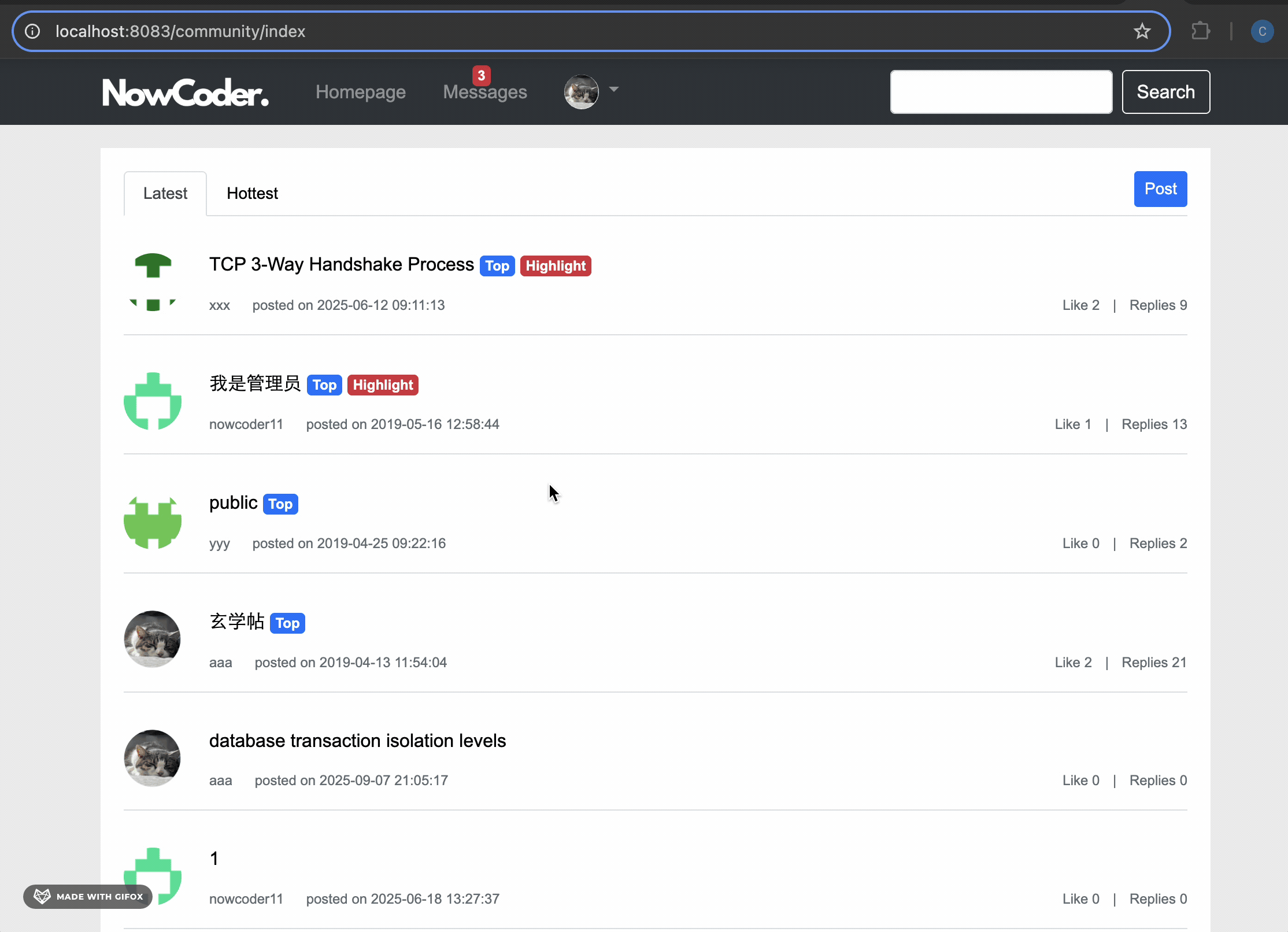Open database transaction isolation levels post
Viewport: 1288px width, 932px height.
tap(357, 741)
